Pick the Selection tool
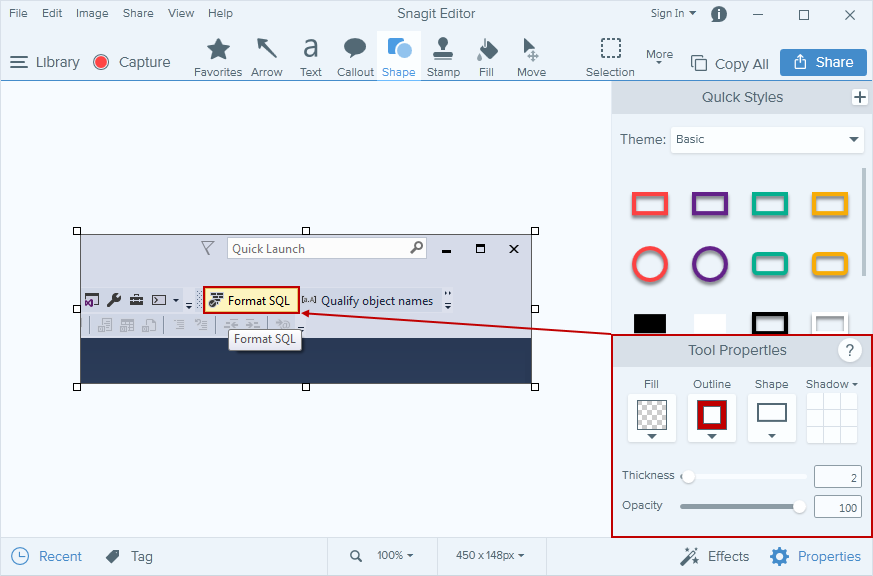Screen dimensions: 873x576 point(610,57)
